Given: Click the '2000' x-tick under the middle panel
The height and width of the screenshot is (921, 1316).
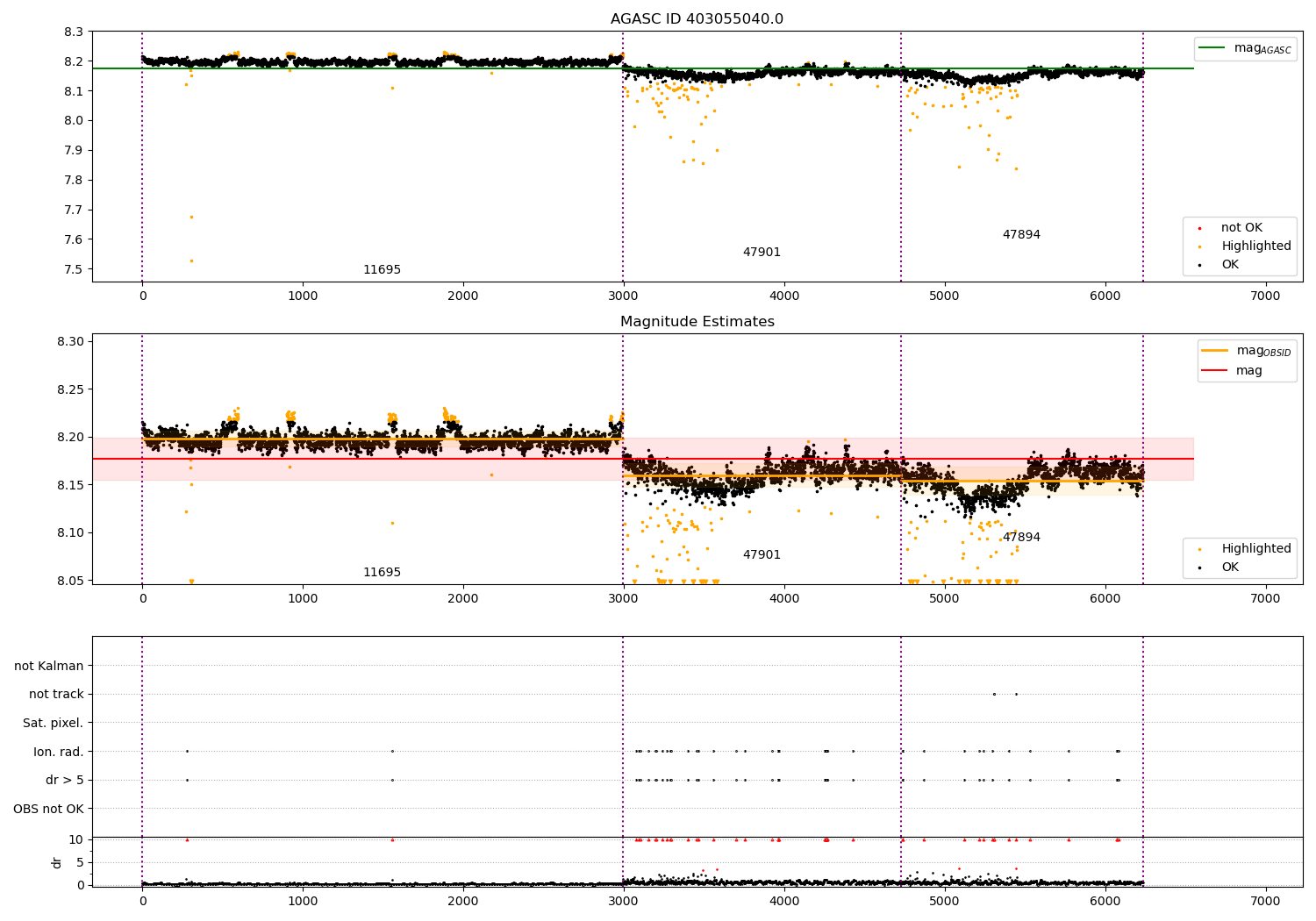Looking at the screenshot, I should (463, 599).
